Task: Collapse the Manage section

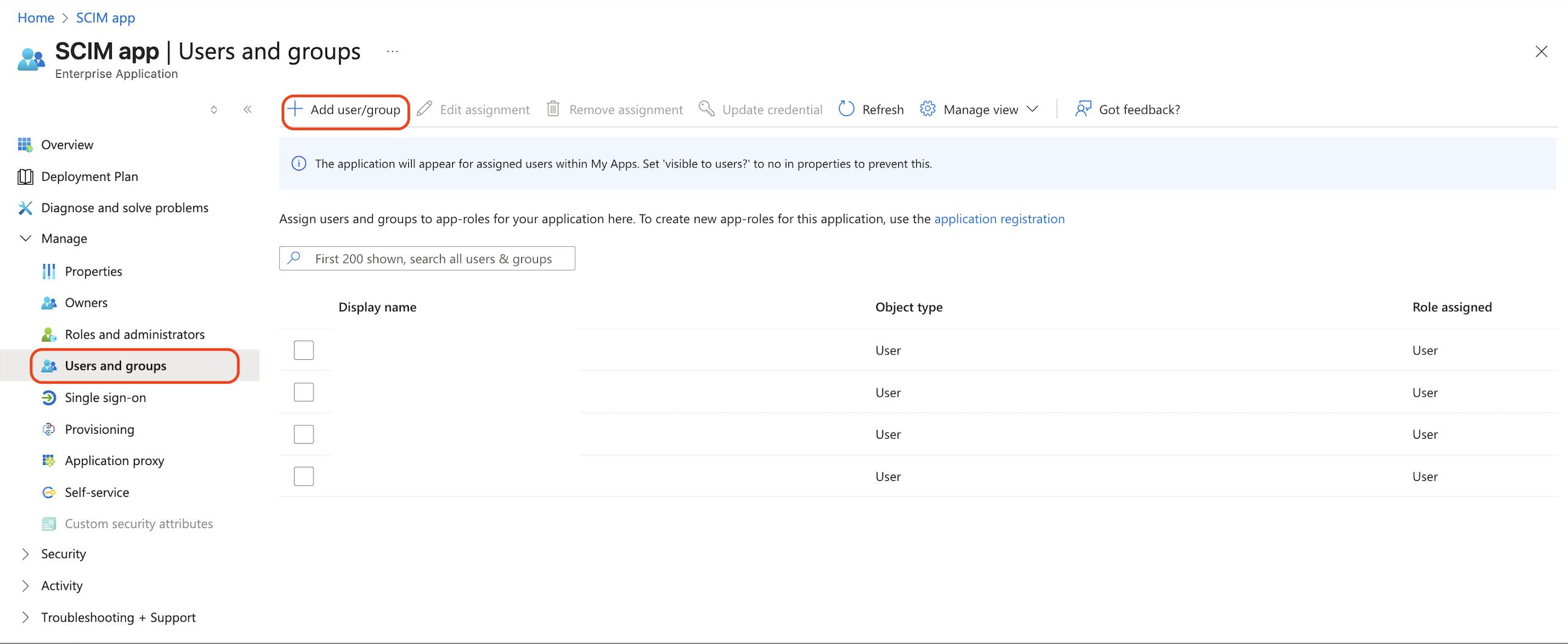Action: pyautogui.click(x=25, y=238)
